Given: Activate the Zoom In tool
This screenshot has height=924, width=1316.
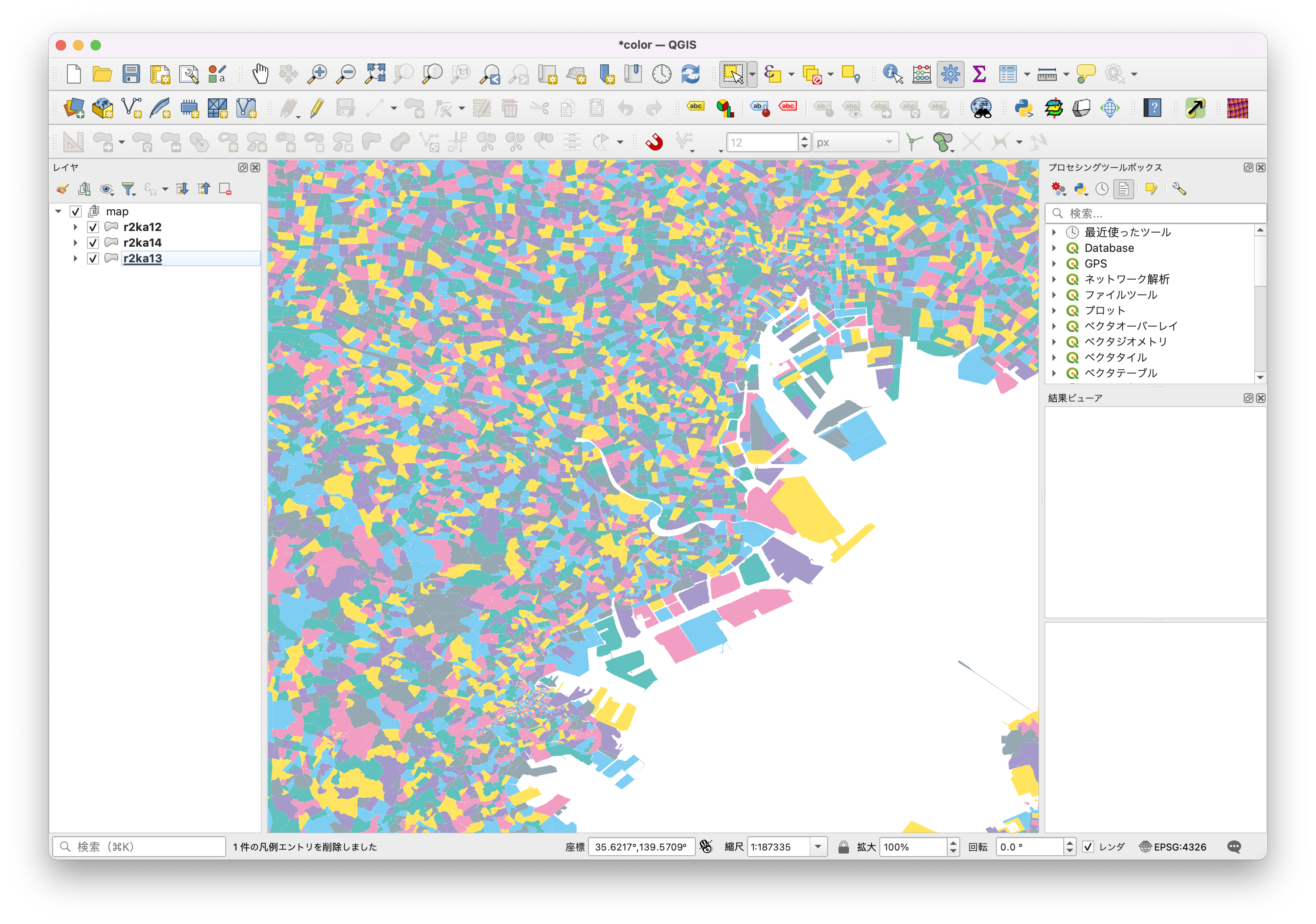Looking at the screenshot, I should (x=317, y=74).
